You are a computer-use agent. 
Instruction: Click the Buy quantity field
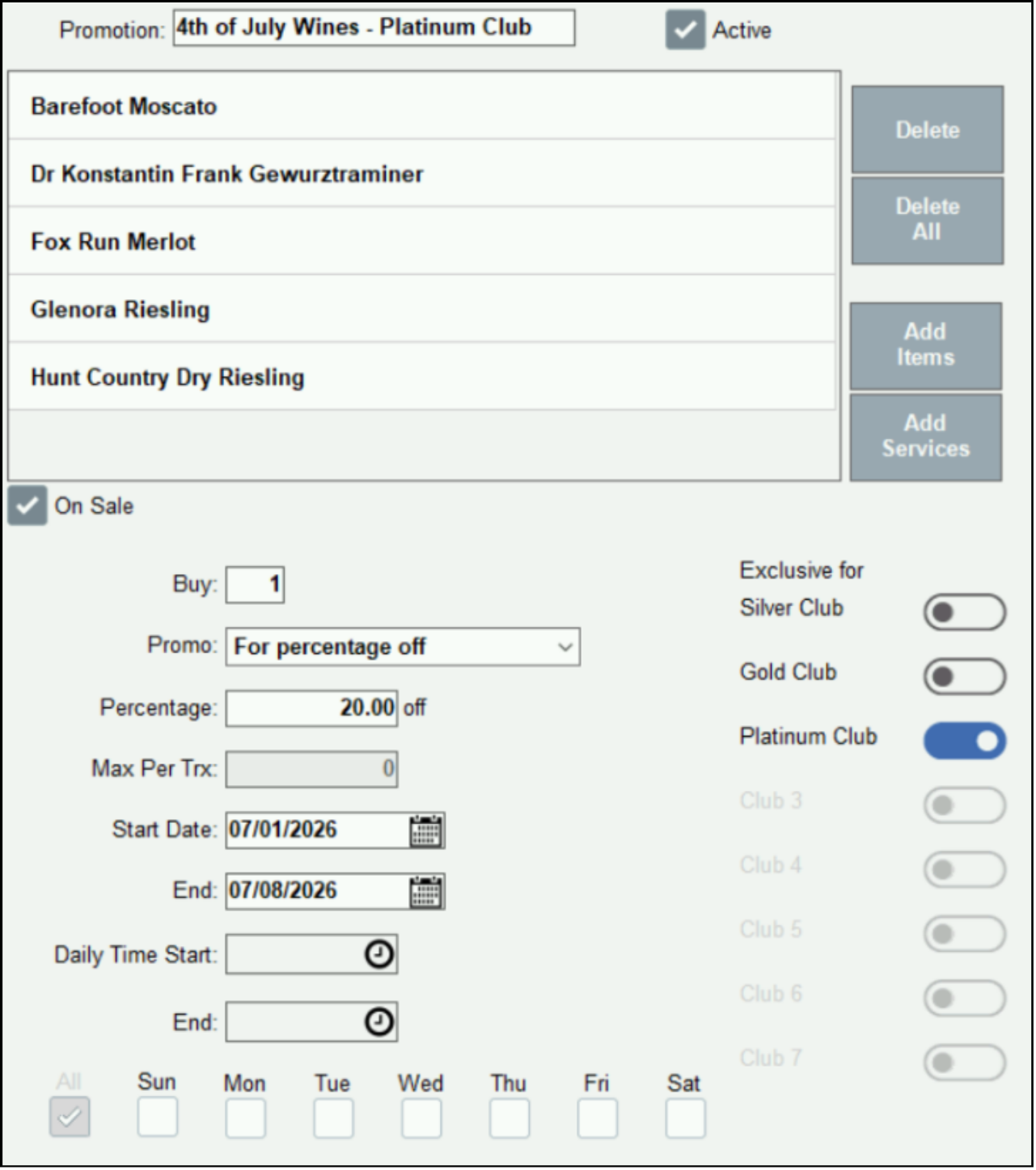click(x=256, y=586)
